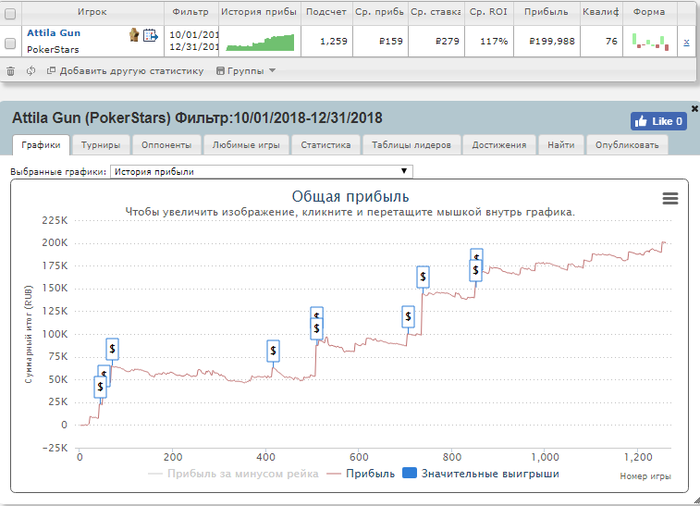The image size is (700, 506).
Task: Switch to the Достижения tab
Action: 499,145
